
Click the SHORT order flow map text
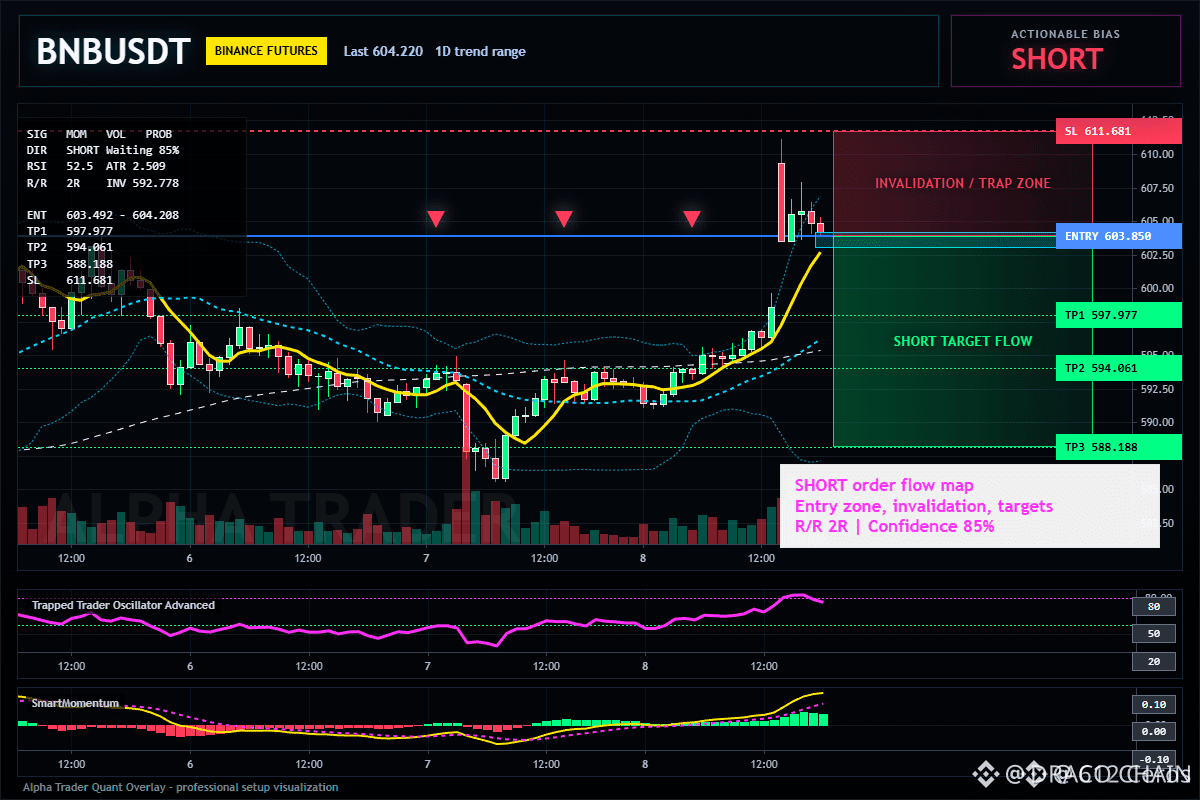coord(883,485)
